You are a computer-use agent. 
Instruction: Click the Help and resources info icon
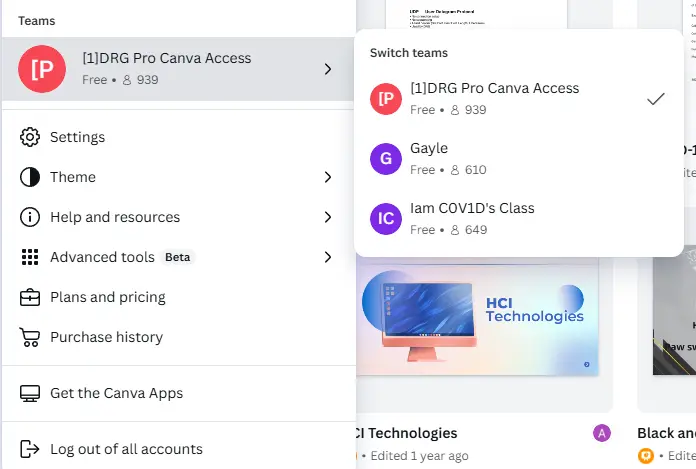pyautogui.click(x=30, y=217)
